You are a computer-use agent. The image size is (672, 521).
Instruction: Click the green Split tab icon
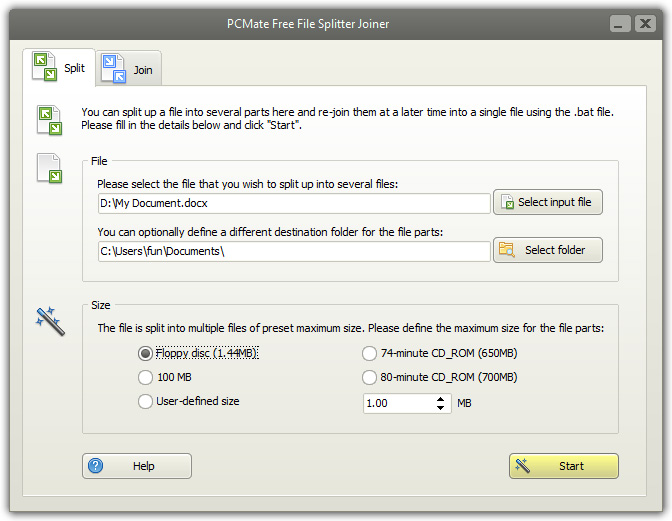pos(45,66)
